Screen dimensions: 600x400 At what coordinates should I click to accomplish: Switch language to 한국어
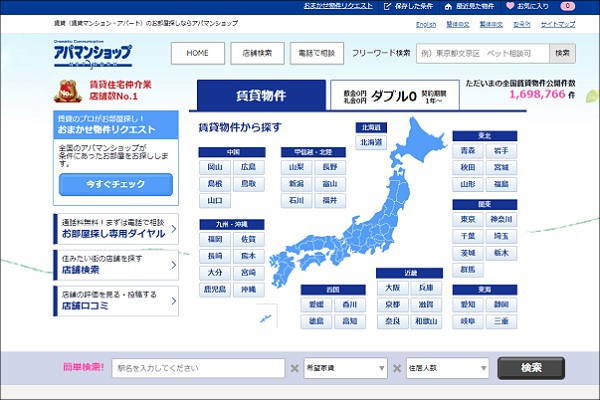(522, 24)
